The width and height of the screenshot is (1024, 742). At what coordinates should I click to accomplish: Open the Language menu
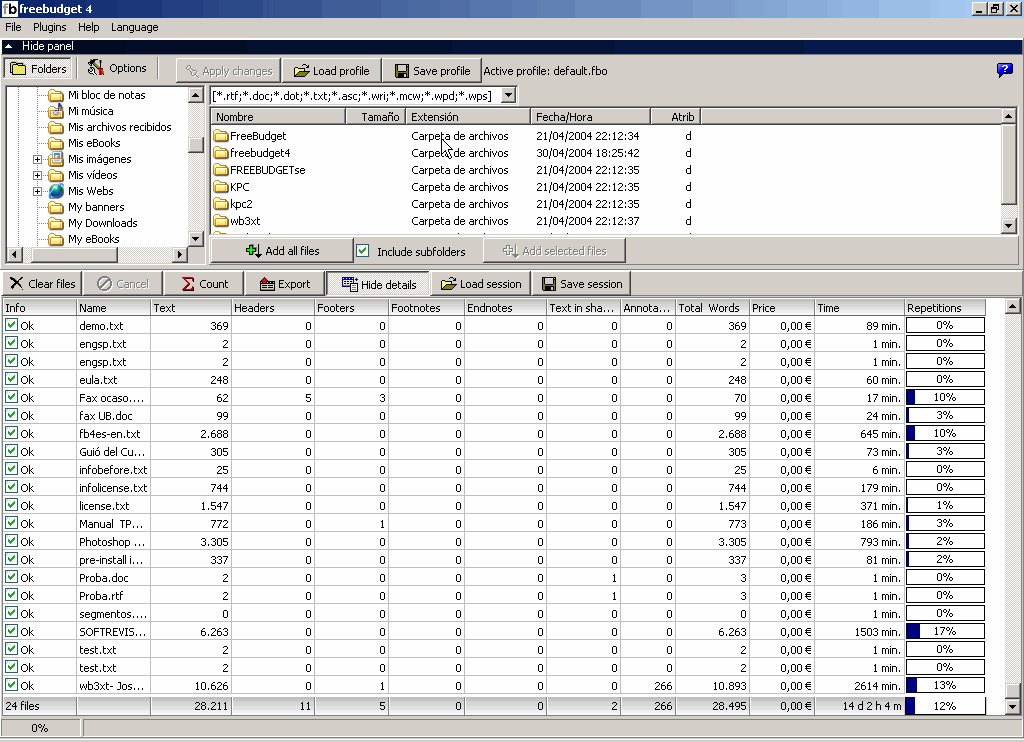click(134, 27)
